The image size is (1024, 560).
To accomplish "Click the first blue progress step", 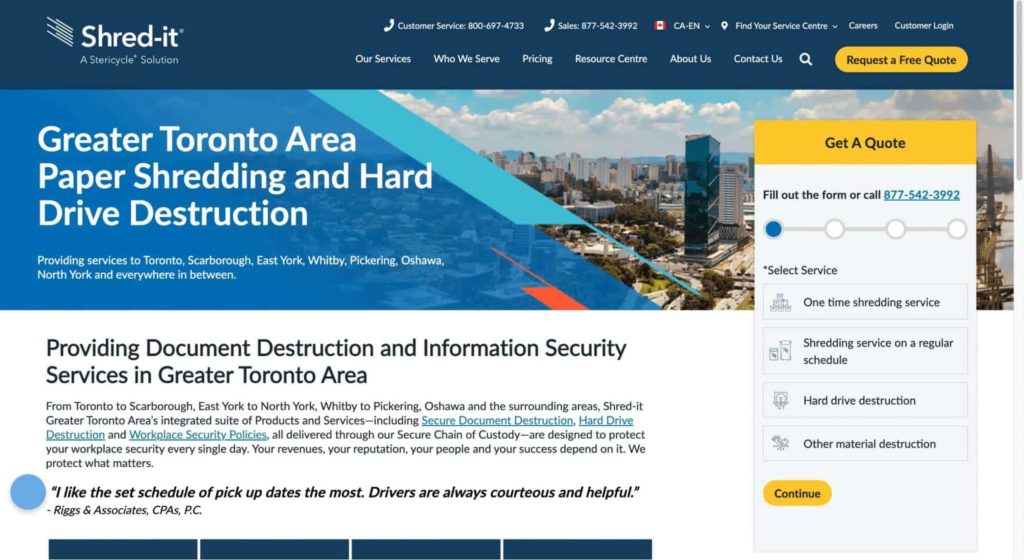I will point(773,229).
